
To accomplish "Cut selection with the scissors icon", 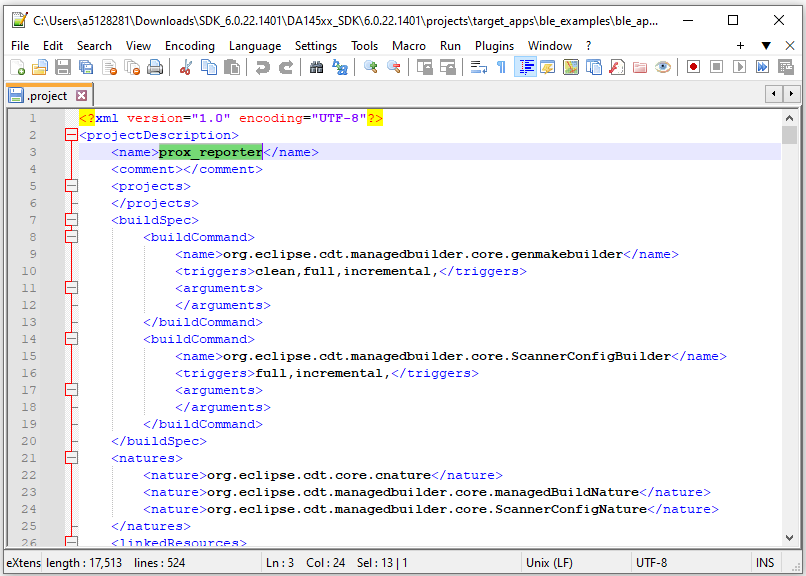I will point(186,67).
